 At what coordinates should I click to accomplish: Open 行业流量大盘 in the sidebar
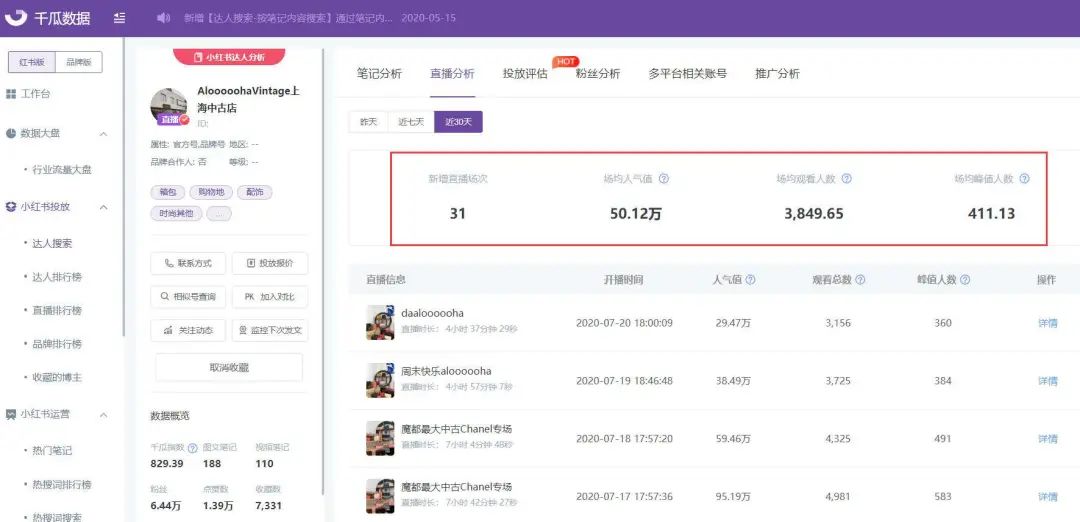(x=62, y=169)
